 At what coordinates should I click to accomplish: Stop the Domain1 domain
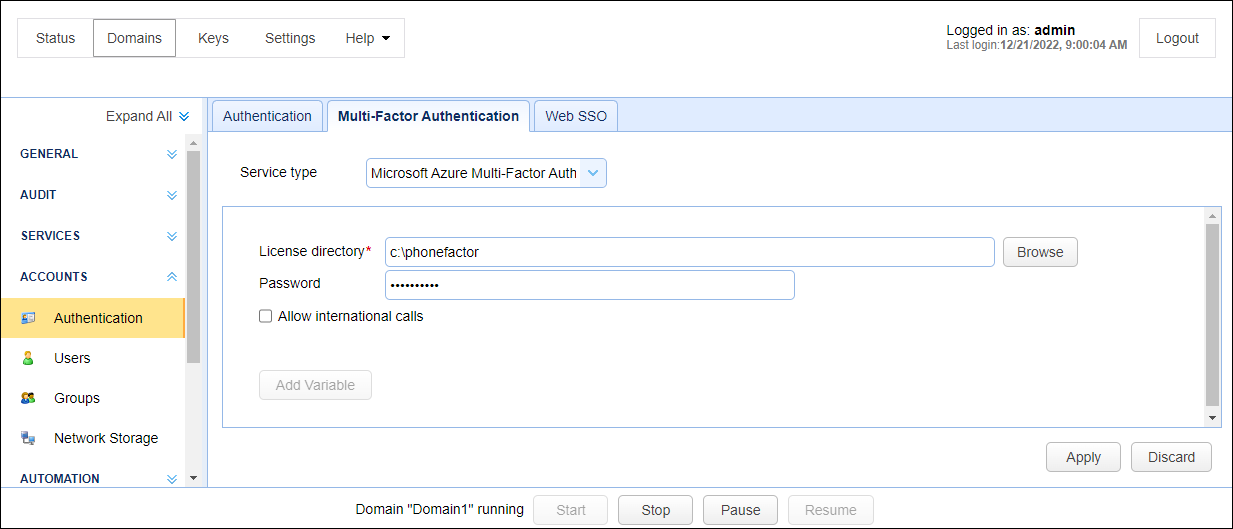click(x=656, y=510)
